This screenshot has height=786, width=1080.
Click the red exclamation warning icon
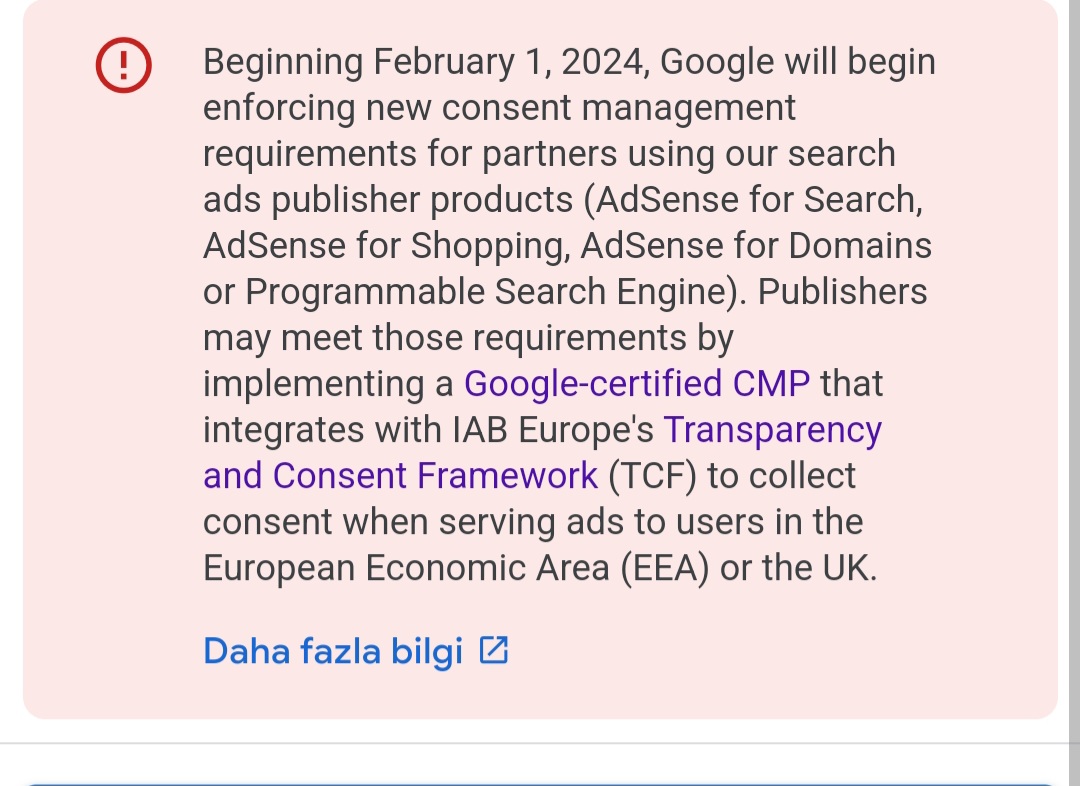click(123, 65)
